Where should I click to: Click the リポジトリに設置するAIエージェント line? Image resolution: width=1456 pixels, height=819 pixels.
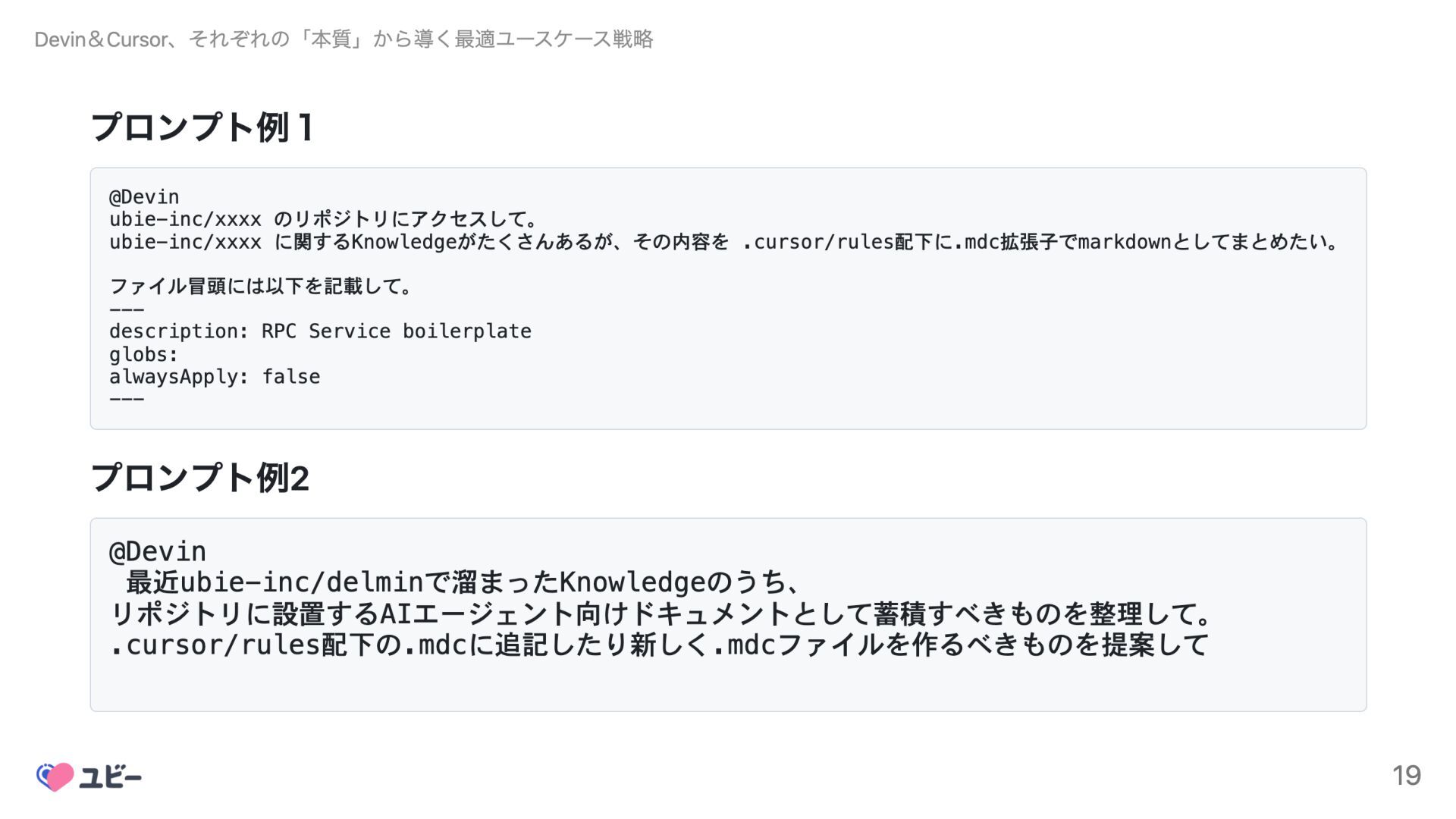660,613
